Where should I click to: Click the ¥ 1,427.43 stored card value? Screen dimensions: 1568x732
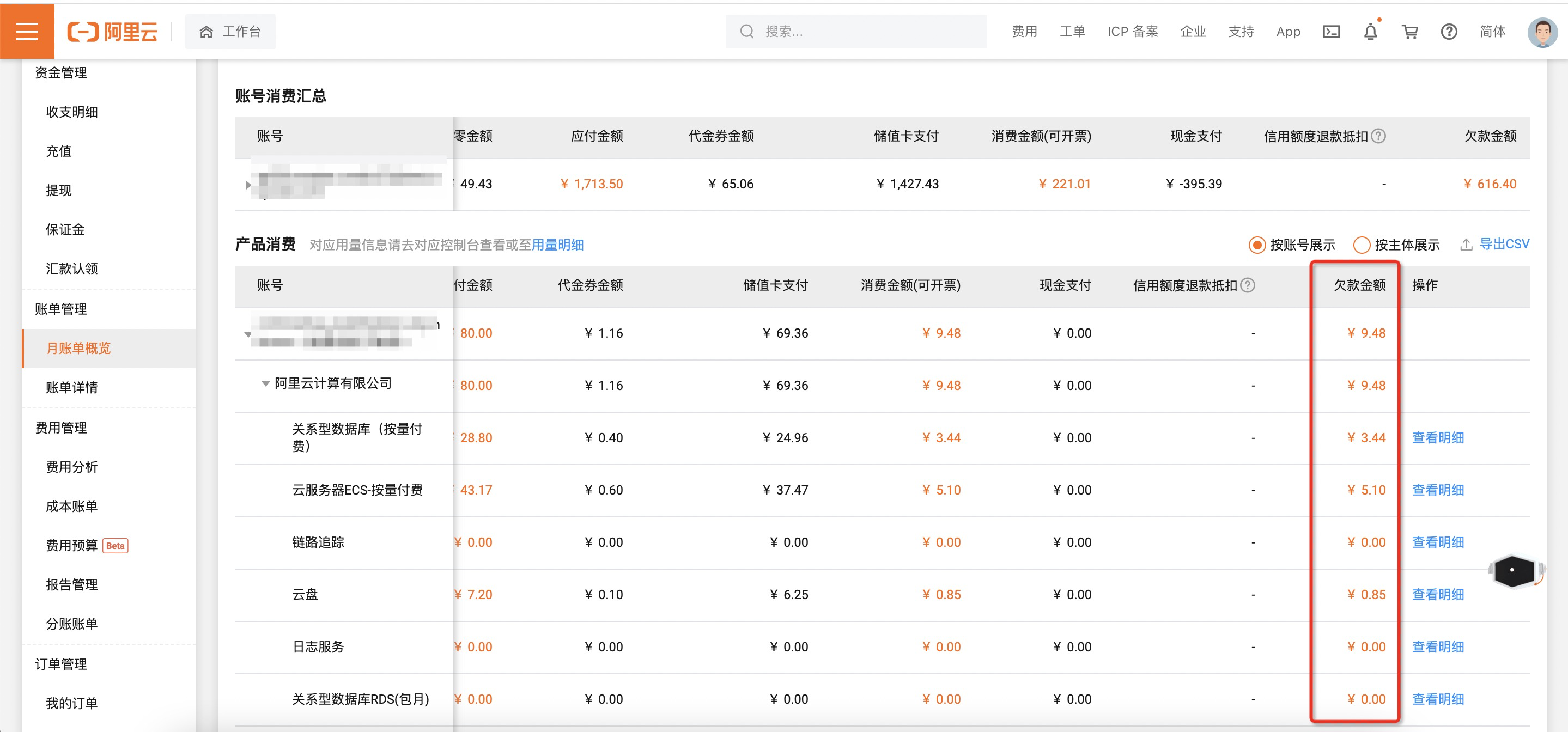click(908, 184)
